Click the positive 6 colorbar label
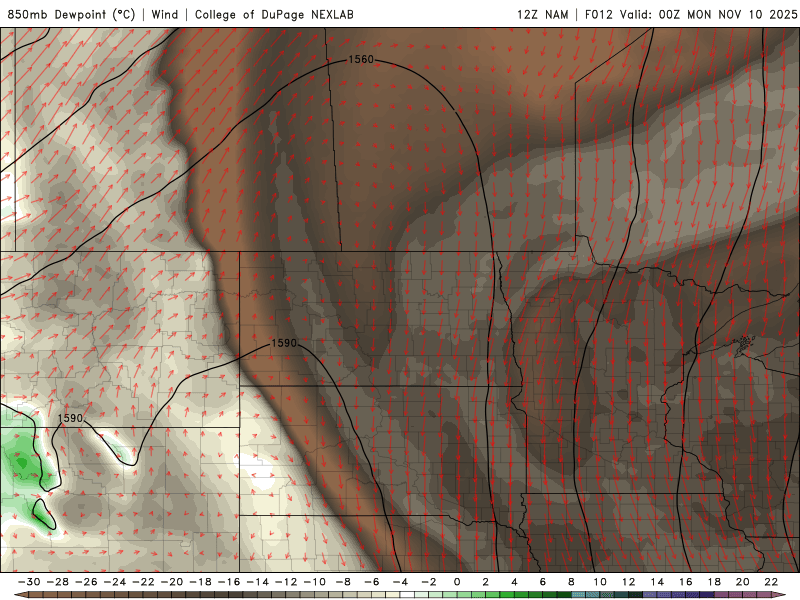 pos(543,582)
